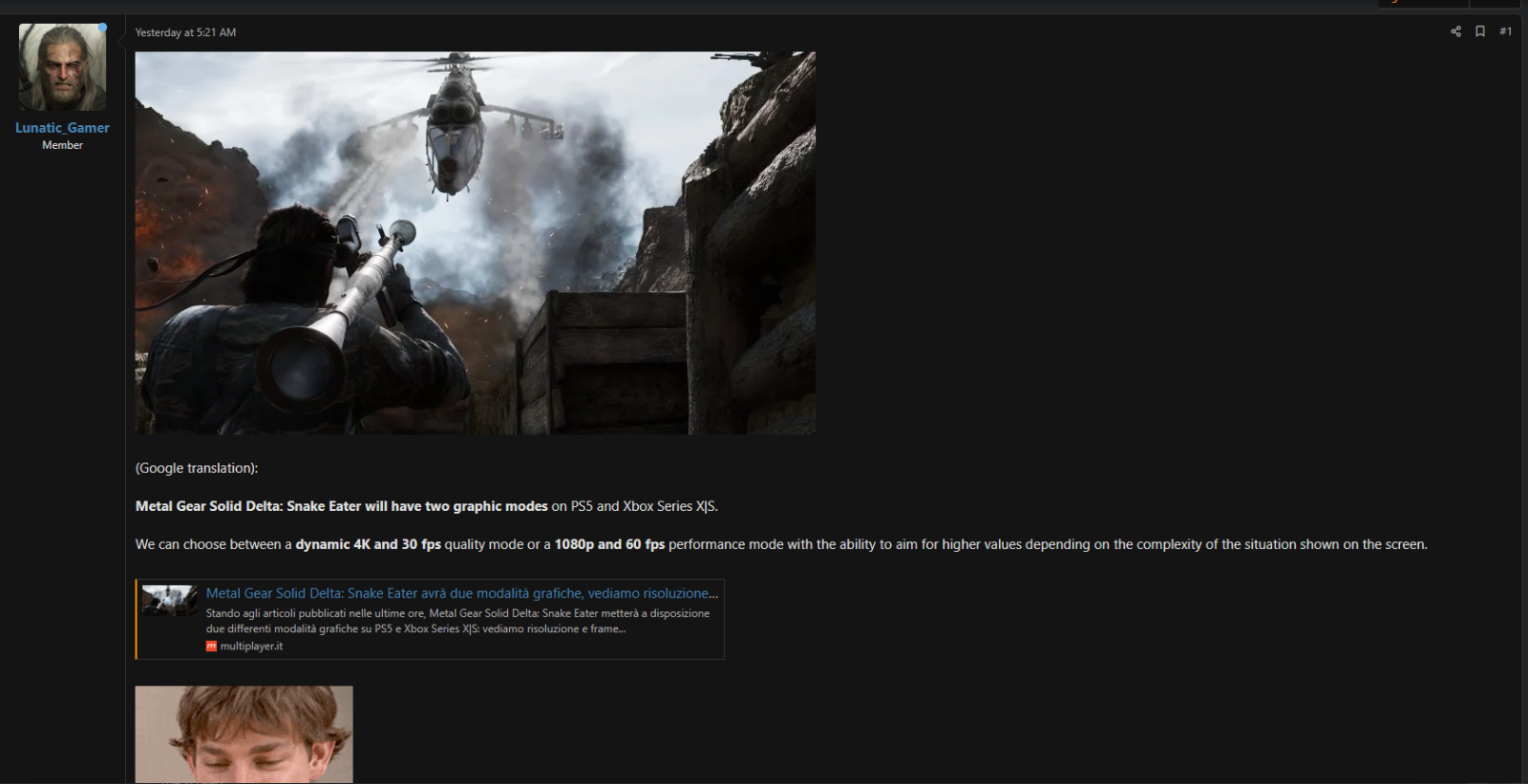Viewport: 1528px width, 784px height.
Task: Open Lunatic_Gamer username profile link
Action: pos(62,128)
